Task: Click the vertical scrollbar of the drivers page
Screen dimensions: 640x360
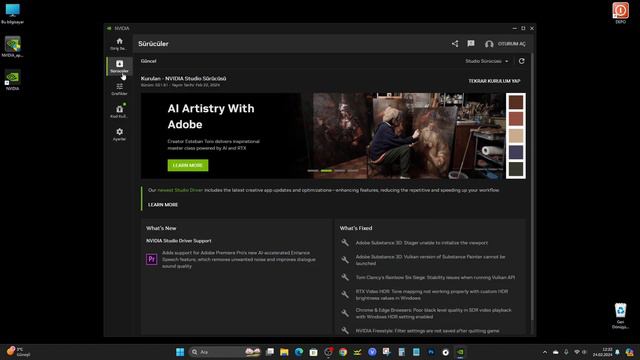Action: coord(532,186)
